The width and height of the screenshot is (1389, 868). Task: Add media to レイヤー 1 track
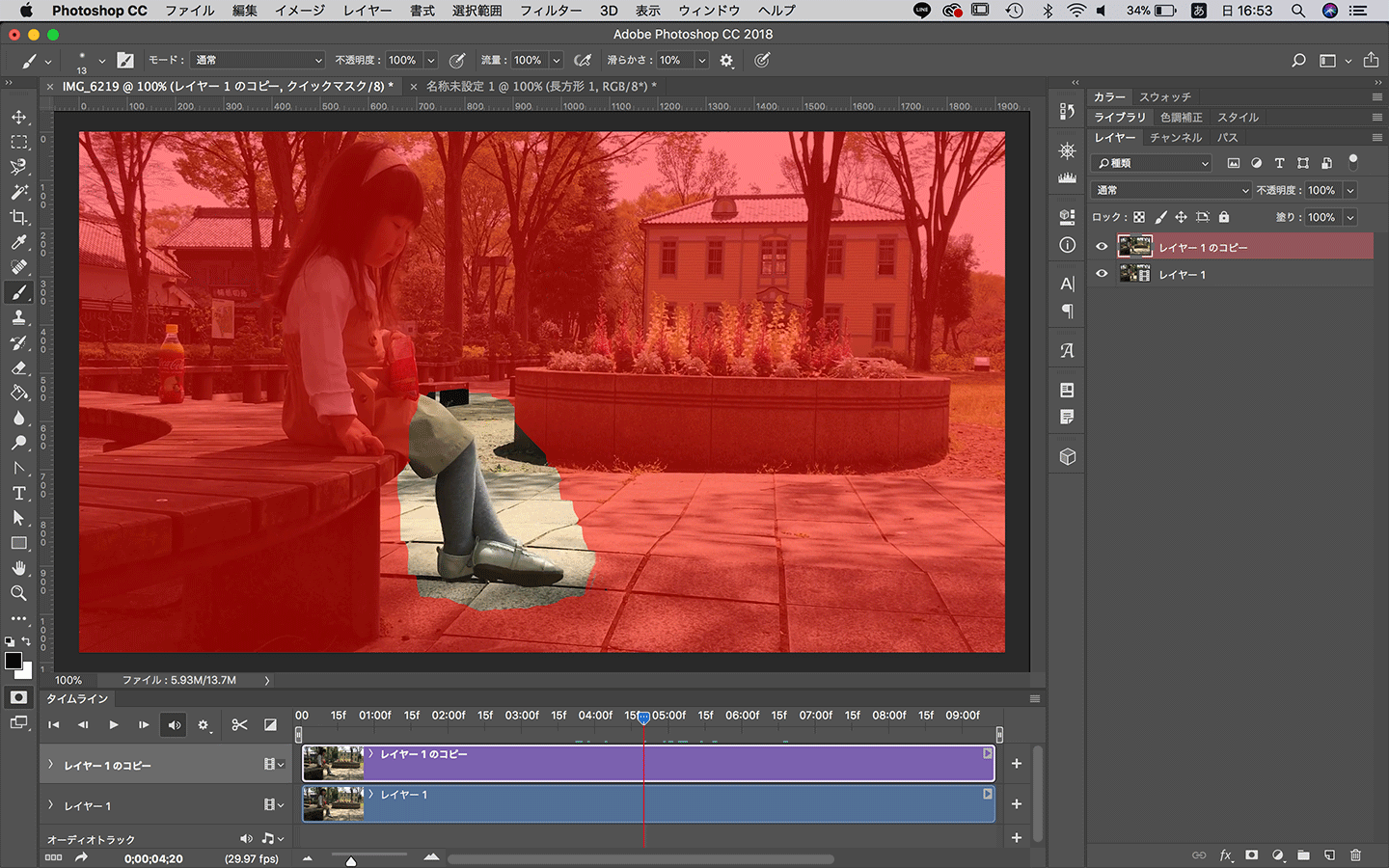click(x=1016, y=803)
